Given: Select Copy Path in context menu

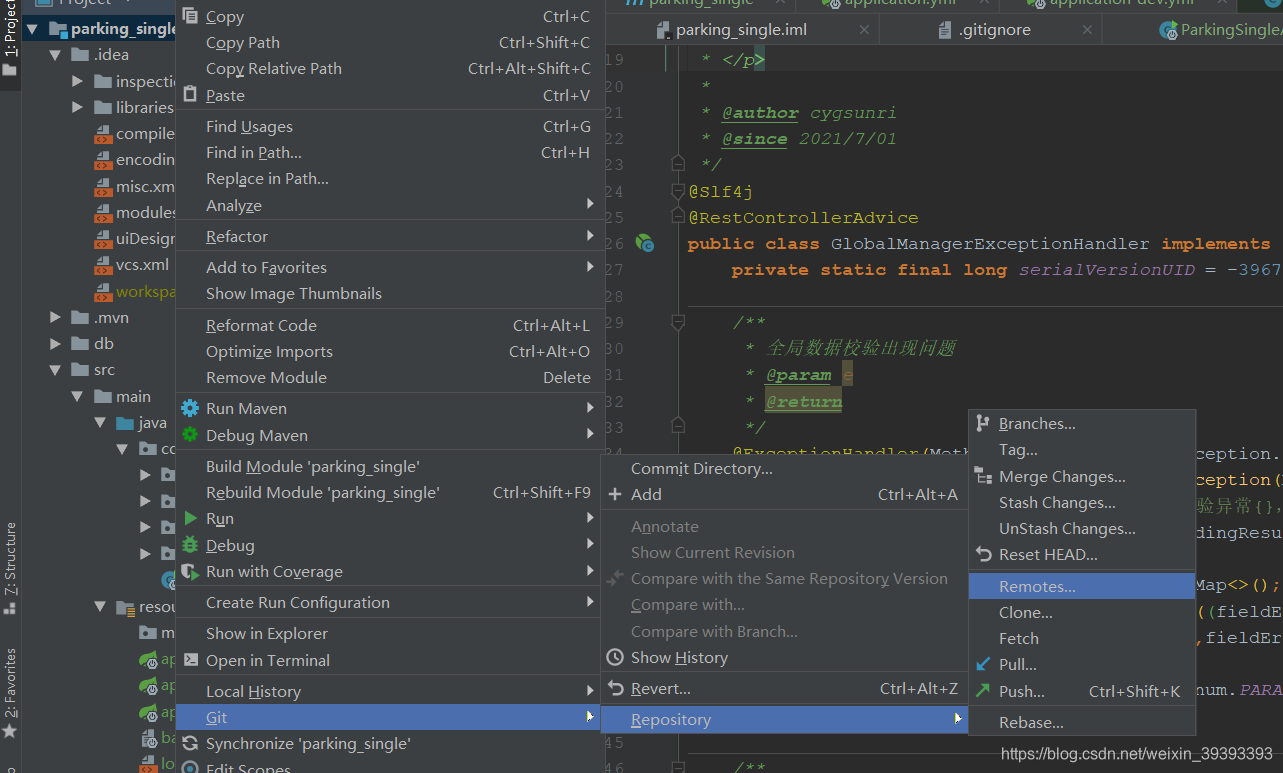Looking at the screenshot, I should point(390,43).
